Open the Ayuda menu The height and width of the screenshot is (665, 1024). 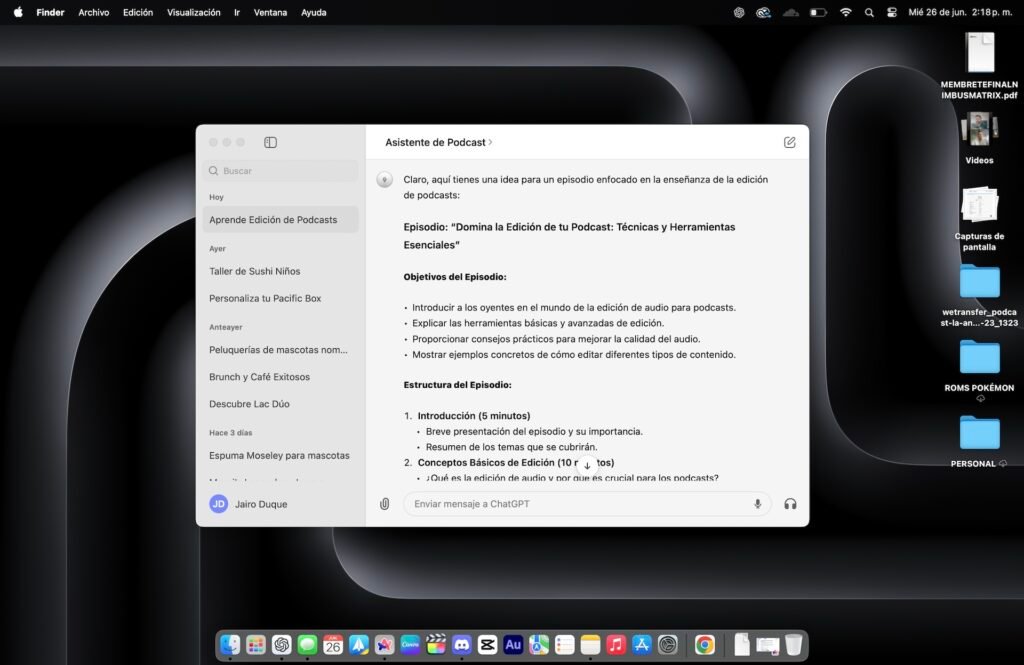coord(313,12)
